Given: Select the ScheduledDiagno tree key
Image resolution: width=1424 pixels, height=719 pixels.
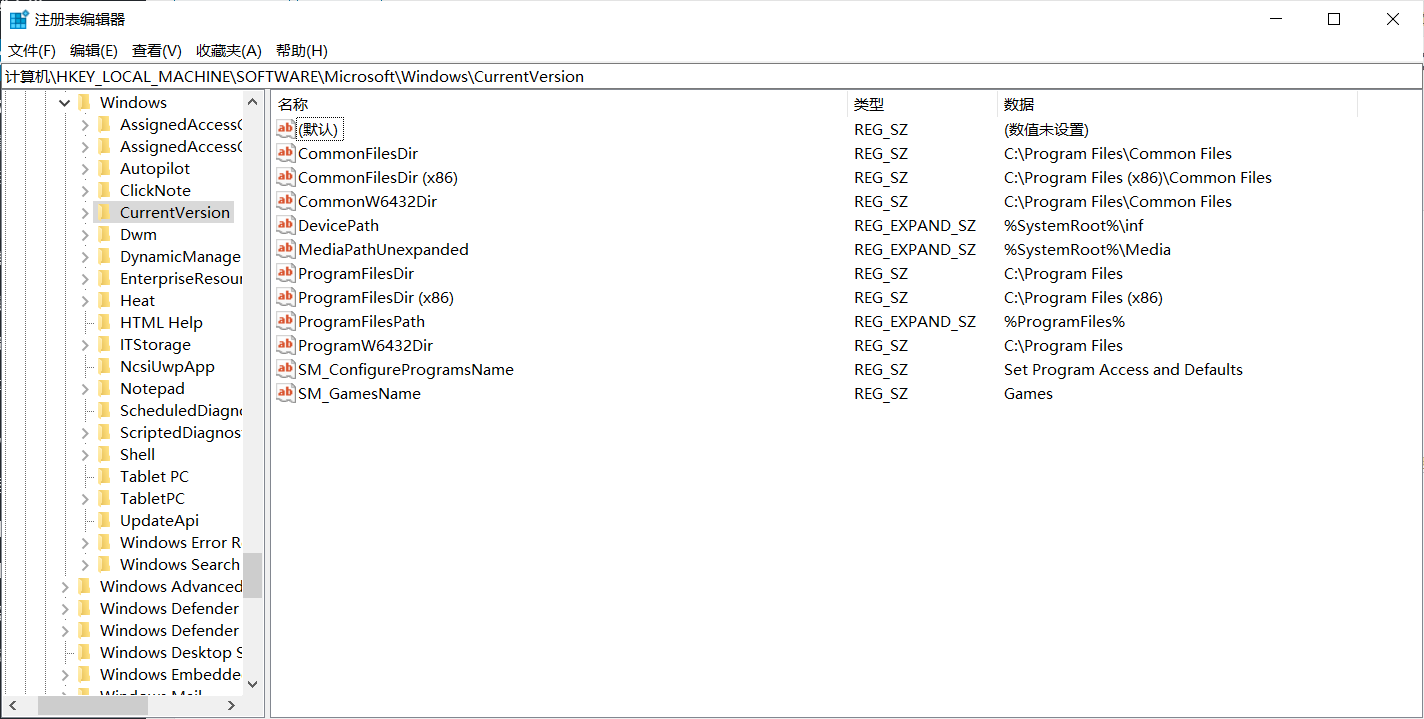Looking at the screenshot, I should (180, 410).
